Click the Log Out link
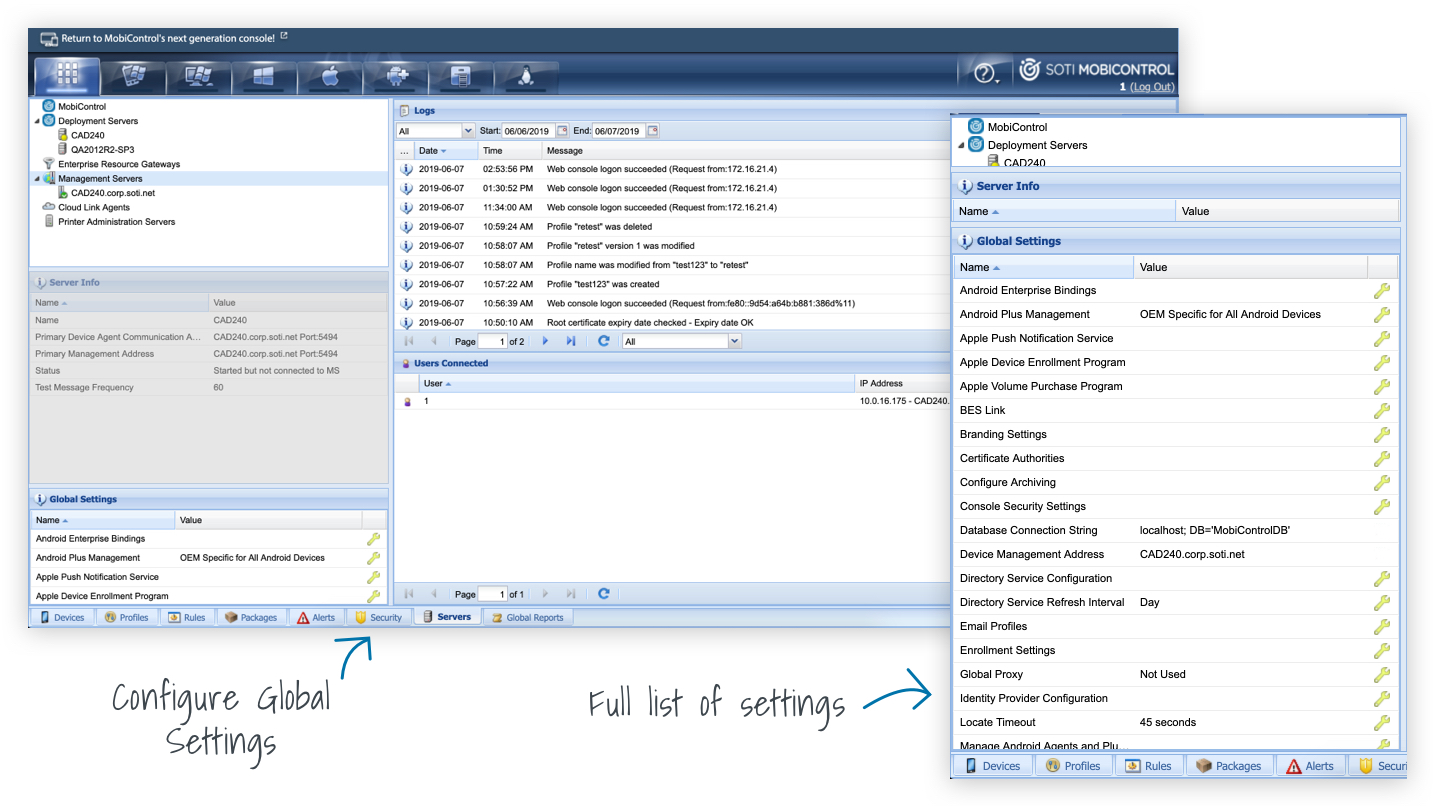 click(1151, 87)
